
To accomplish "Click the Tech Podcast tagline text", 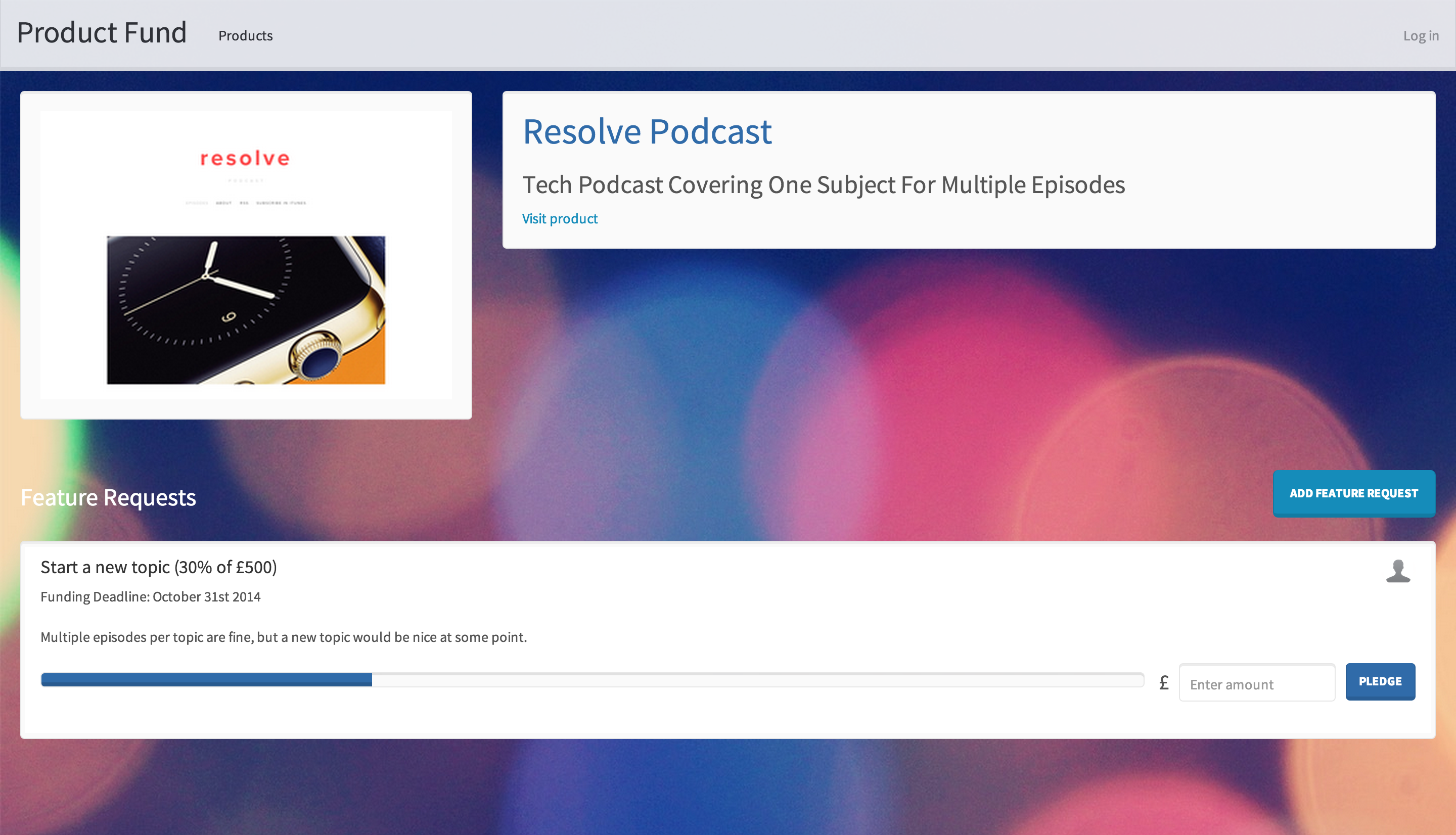I will click(x=823, y=184).
